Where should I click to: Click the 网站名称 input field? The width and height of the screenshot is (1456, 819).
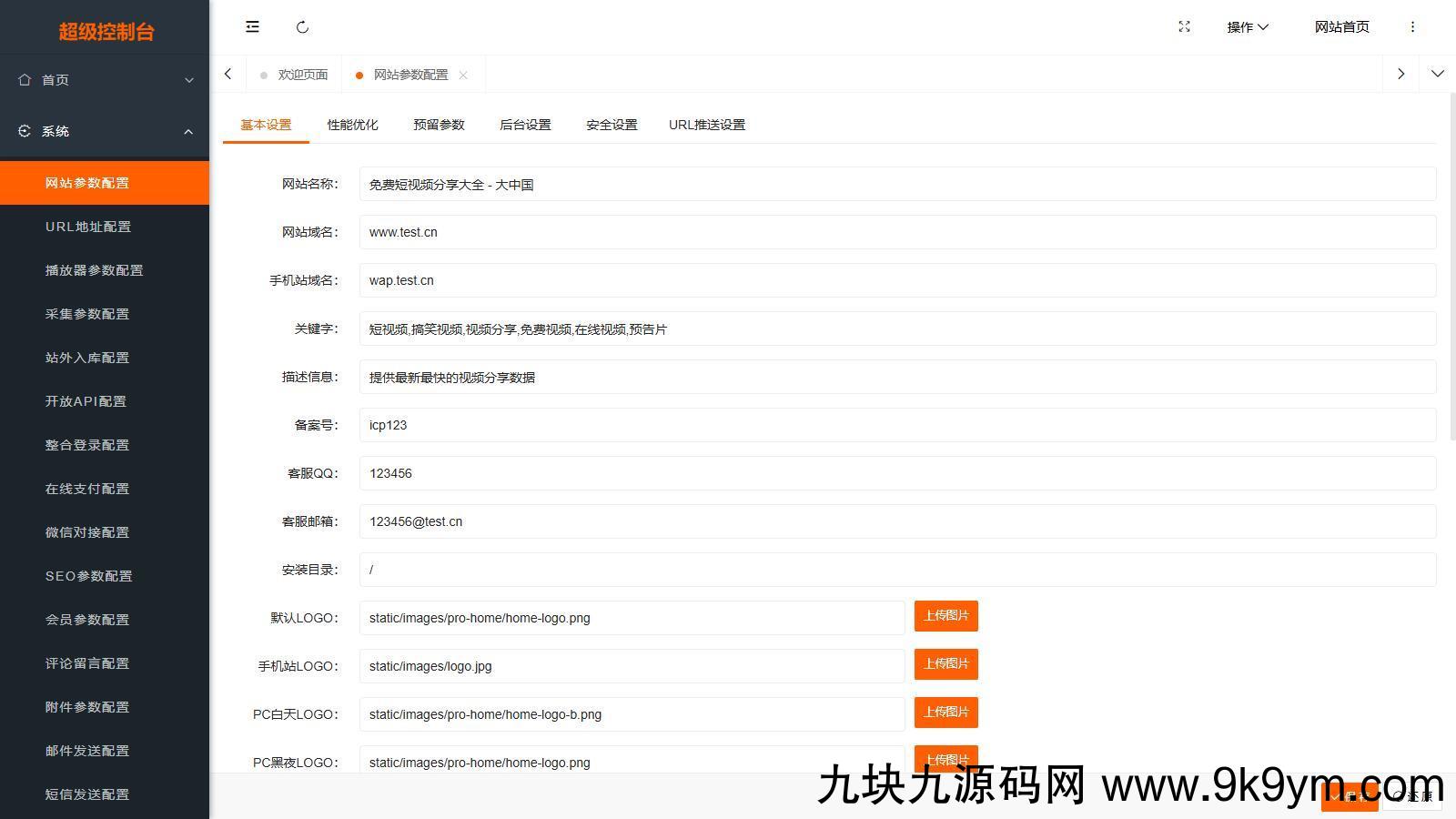[897, 185]
